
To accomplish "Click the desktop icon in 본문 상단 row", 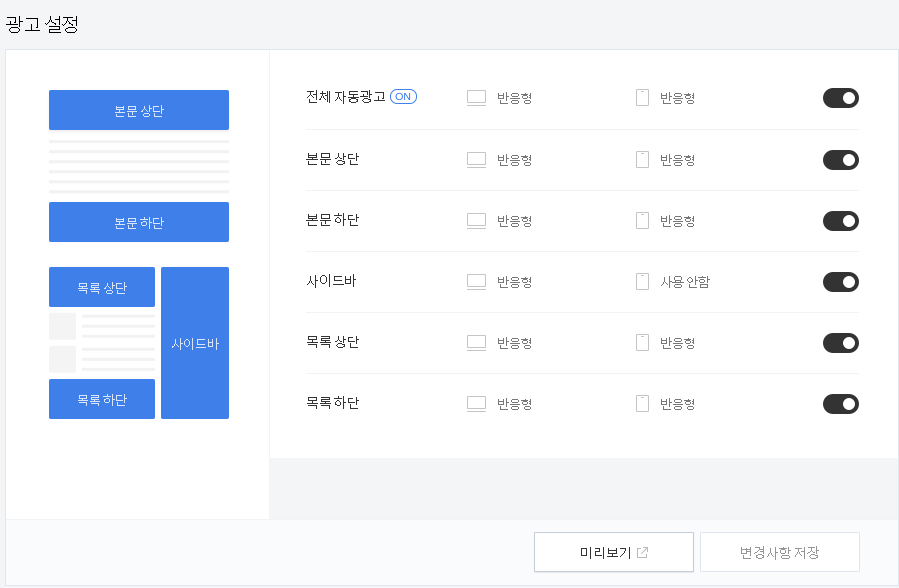I will pos(476,160).
